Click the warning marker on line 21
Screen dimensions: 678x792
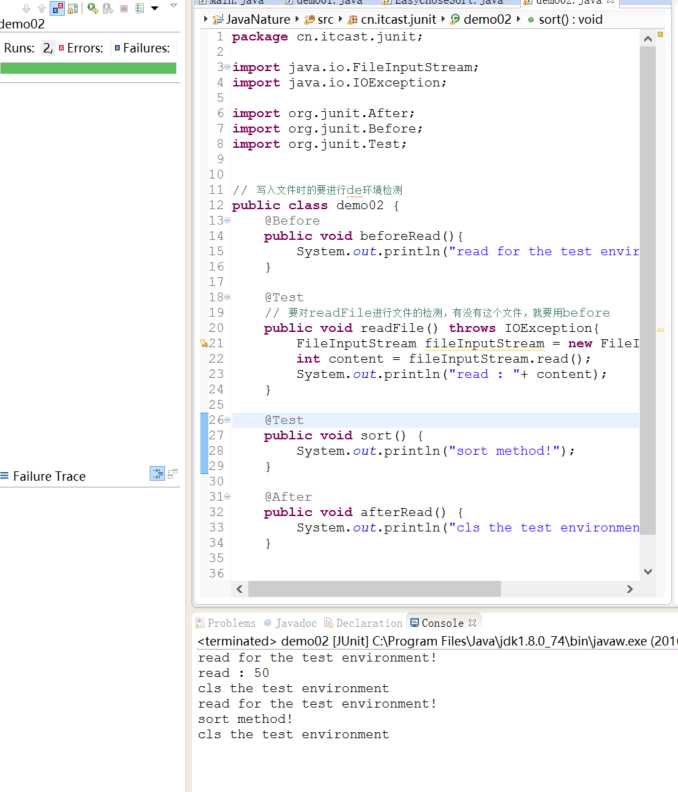[204, 343]
